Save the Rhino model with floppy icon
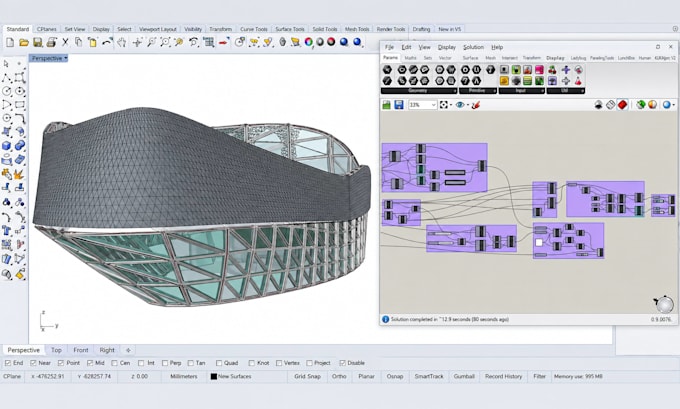 click(38, 43)
